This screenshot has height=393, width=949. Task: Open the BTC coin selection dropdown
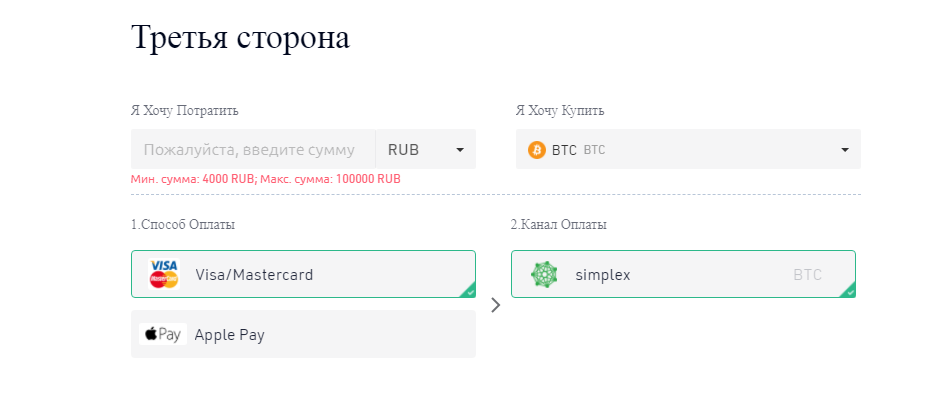coord(688,149)
